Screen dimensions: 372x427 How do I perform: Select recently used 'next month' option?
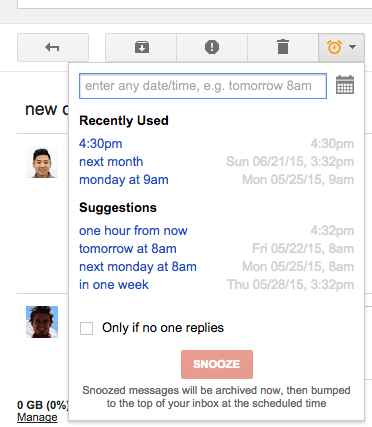[111, 162]
